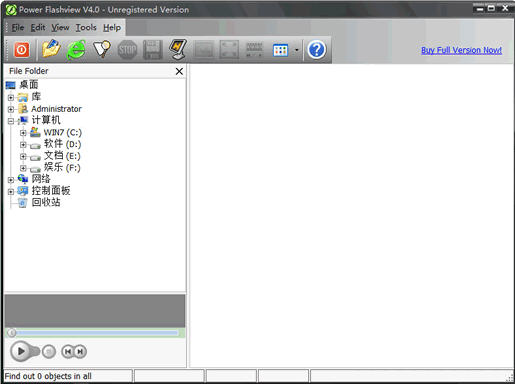Click the round play button
This screenshot has width=515, height=384.
(x=21, y=351)
